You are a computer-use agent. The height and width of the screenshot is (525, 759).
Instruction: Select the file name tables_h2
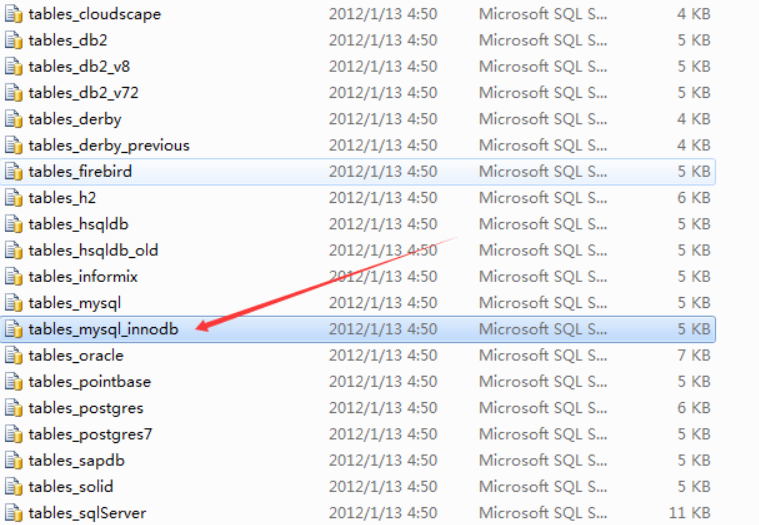pyautogui.click(x=62, y=197)
